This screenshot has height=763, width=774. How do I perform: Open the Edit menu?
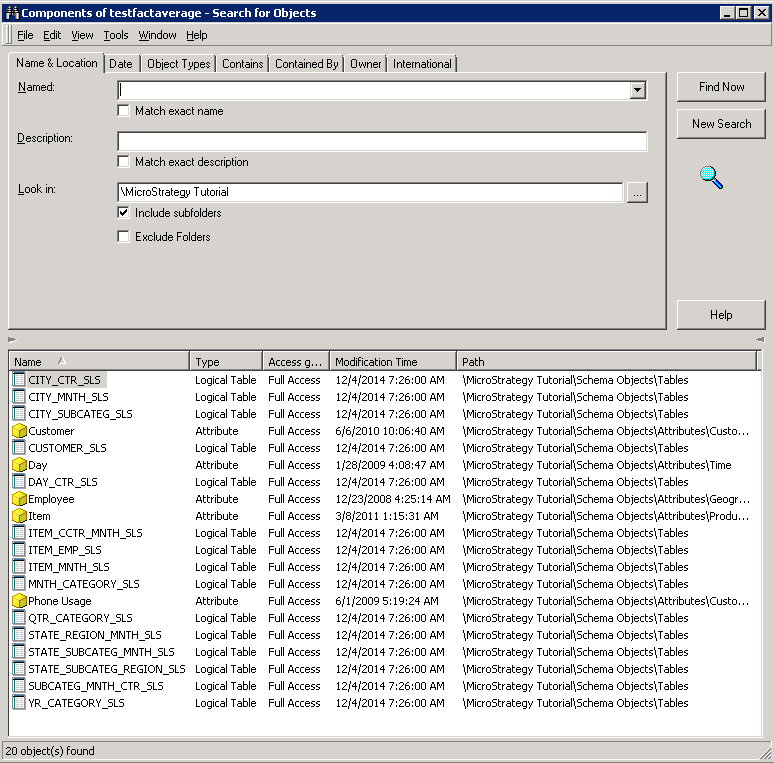click(52, 35)
